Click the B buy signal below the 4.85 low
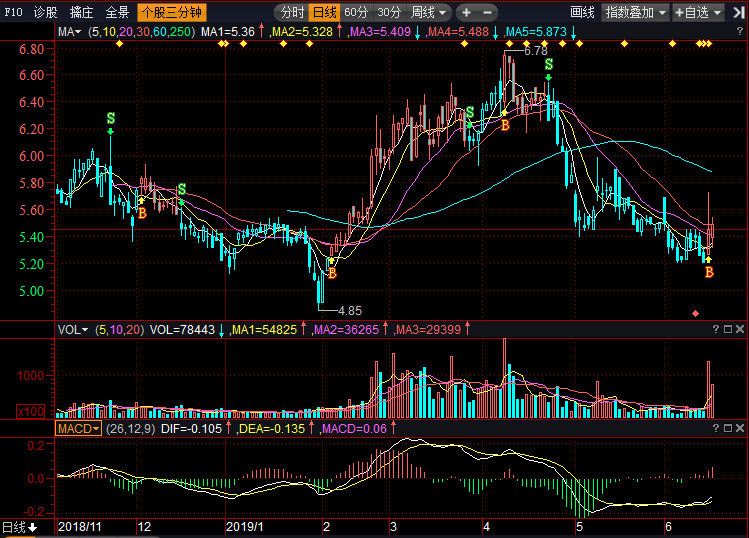749x538 pixels. (332, 273)
